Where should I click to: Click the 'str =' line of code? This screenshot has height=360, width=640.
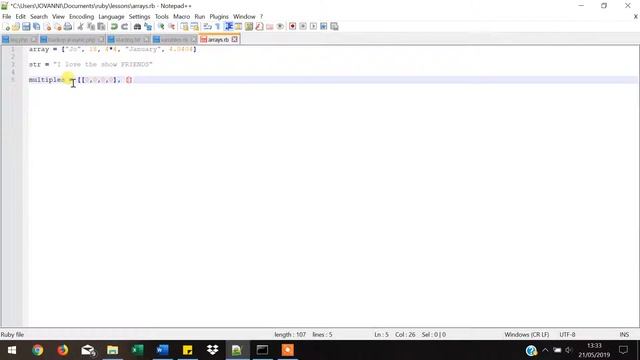pos(90,64)
